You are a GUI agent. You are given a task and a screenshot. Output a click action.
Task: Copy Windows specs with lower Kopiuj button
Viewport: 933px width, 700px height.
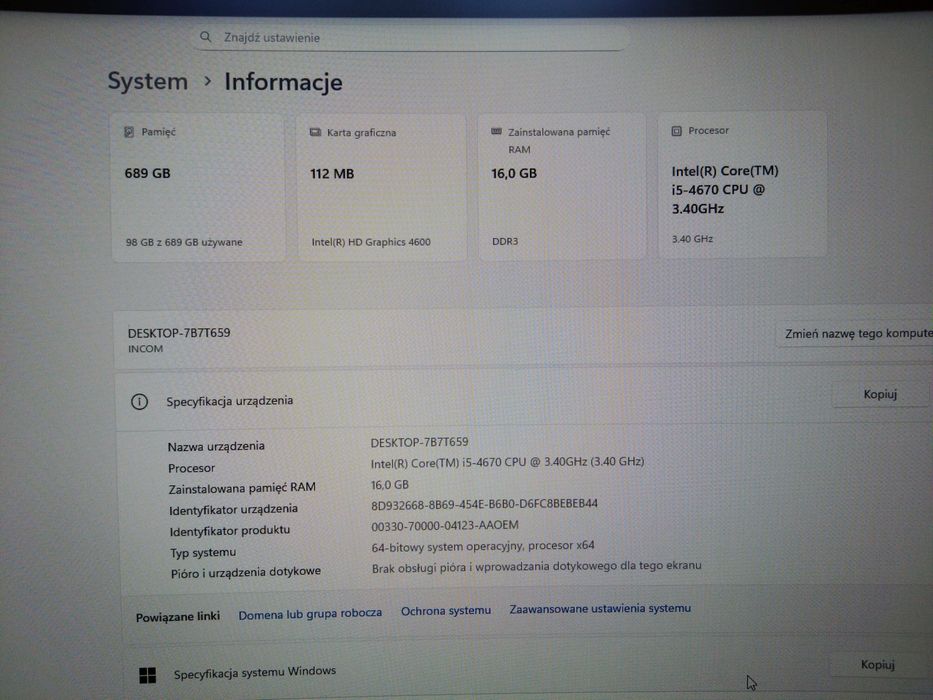coord(878,664)
